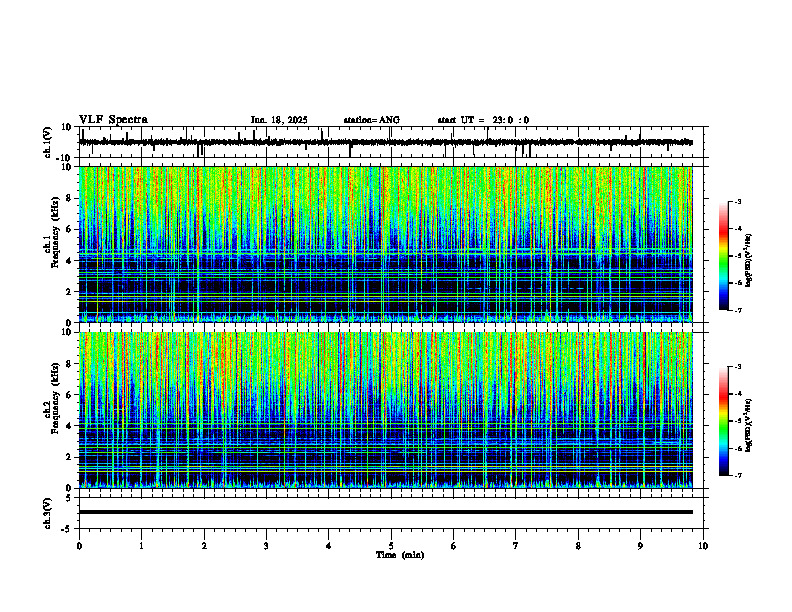Click the "3" tick on the Time axis

click(266, 546)
